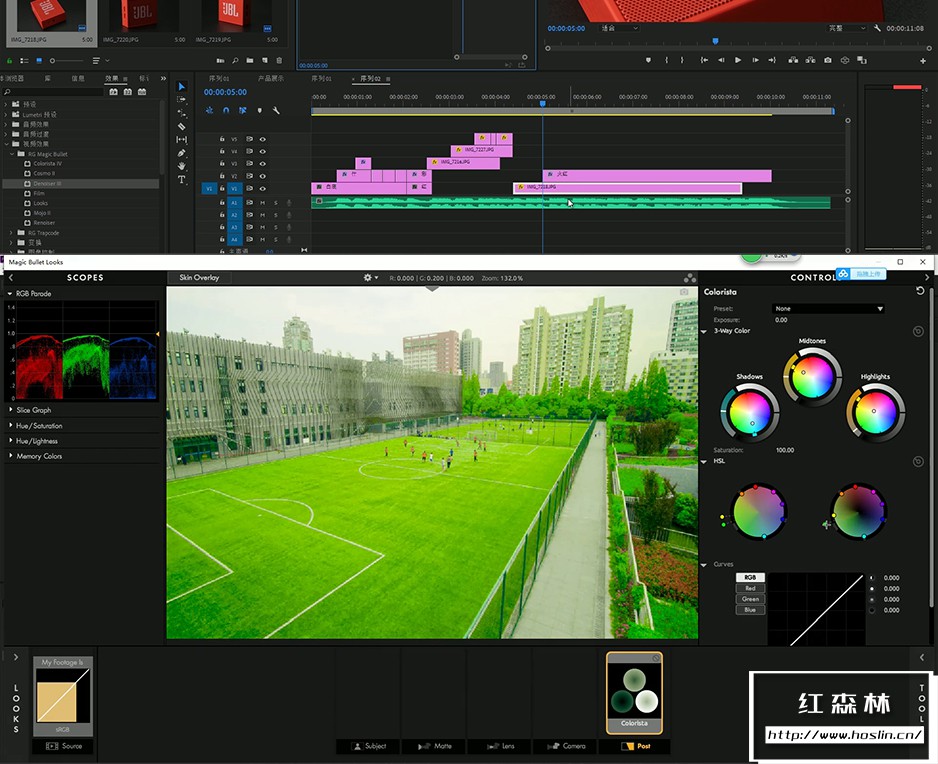938x764 pixels.
Task: Mute audio track A1
Action: pyautogui.click(x=263, y=203)
